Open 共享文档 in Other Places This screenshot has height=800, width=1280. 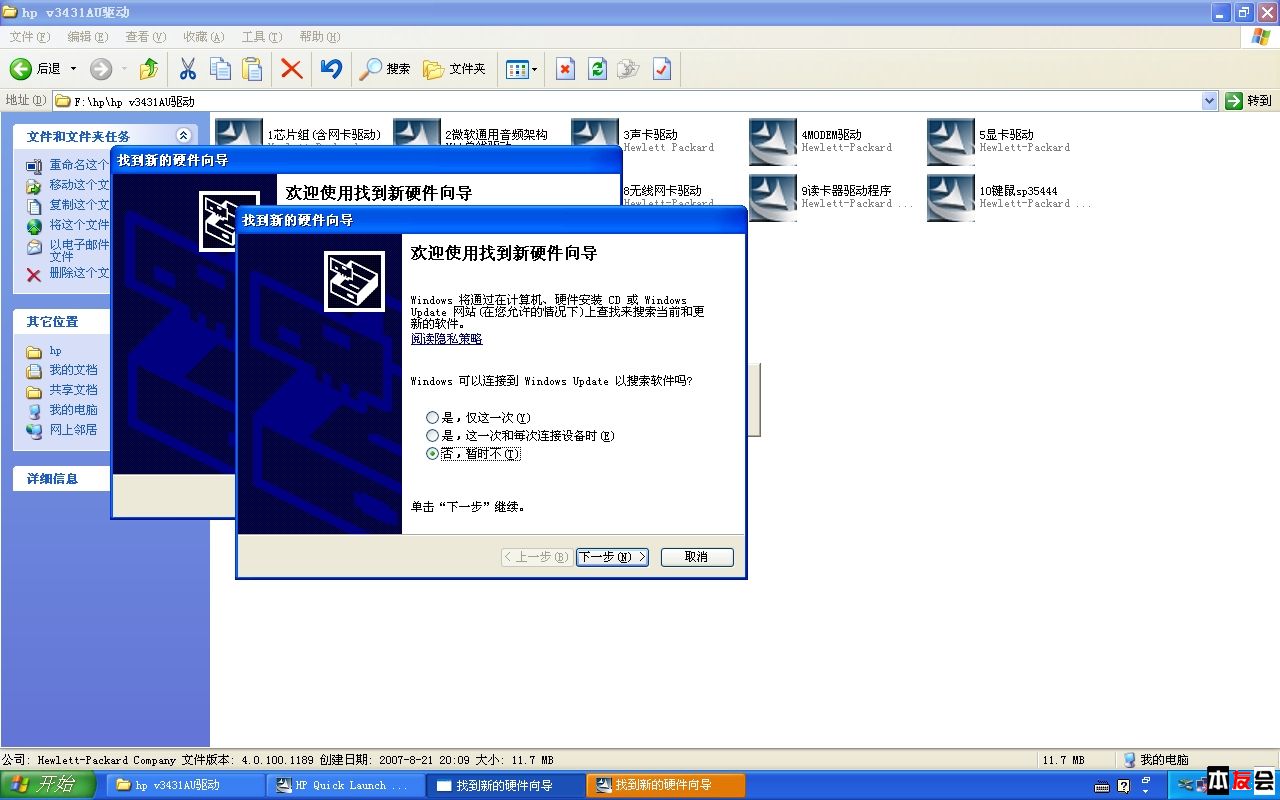73,390
